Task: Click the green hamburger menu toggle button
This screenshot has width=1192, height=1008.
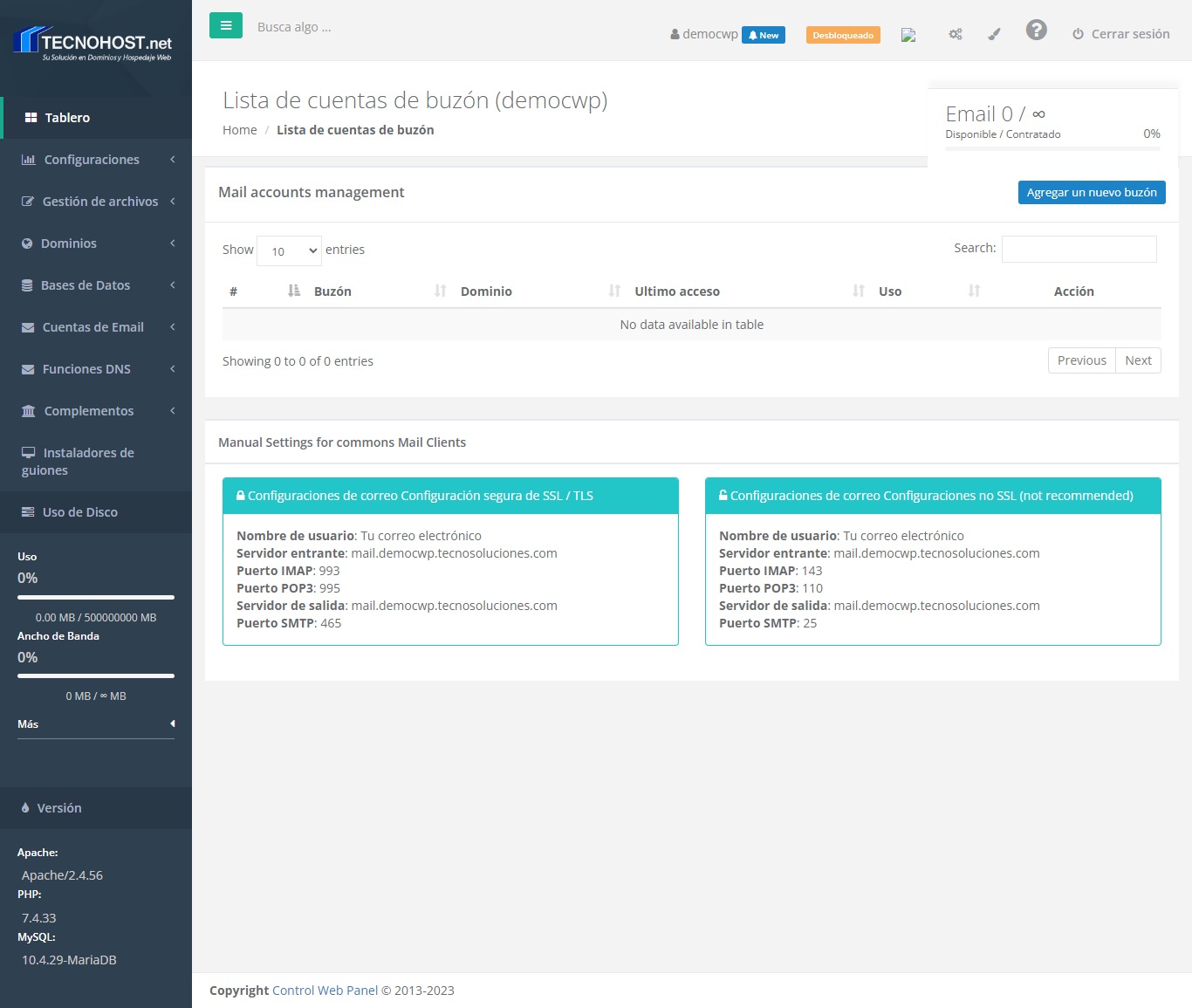Action: tap(225, 26)
